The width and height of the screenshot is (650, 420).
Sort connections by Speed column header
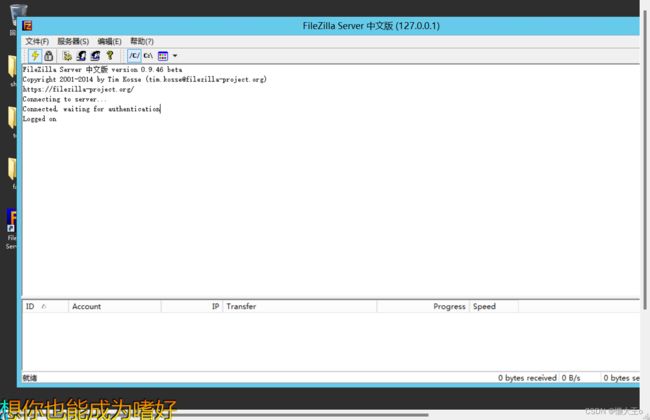(494, 306)
